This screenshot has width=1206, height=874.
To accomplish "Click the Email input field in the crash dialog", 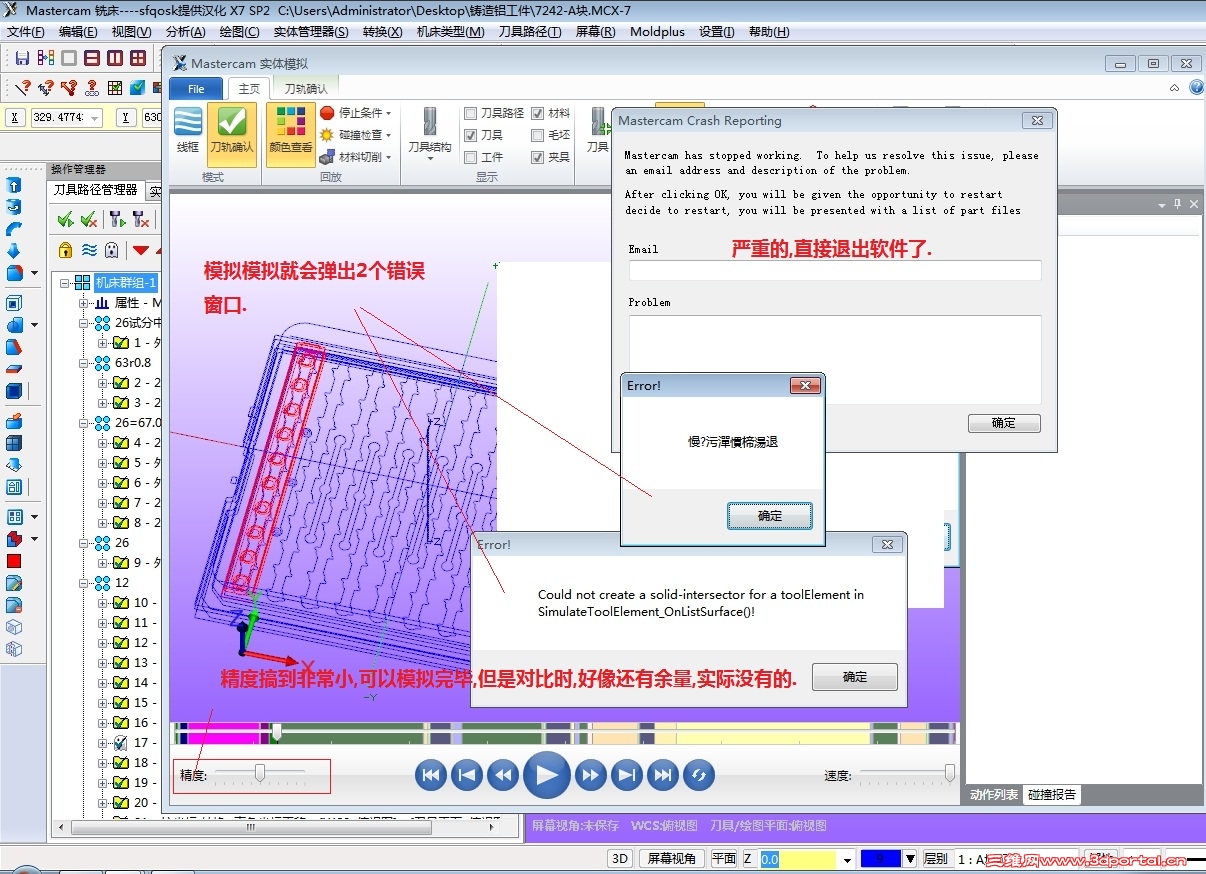I will click(835, 270).
